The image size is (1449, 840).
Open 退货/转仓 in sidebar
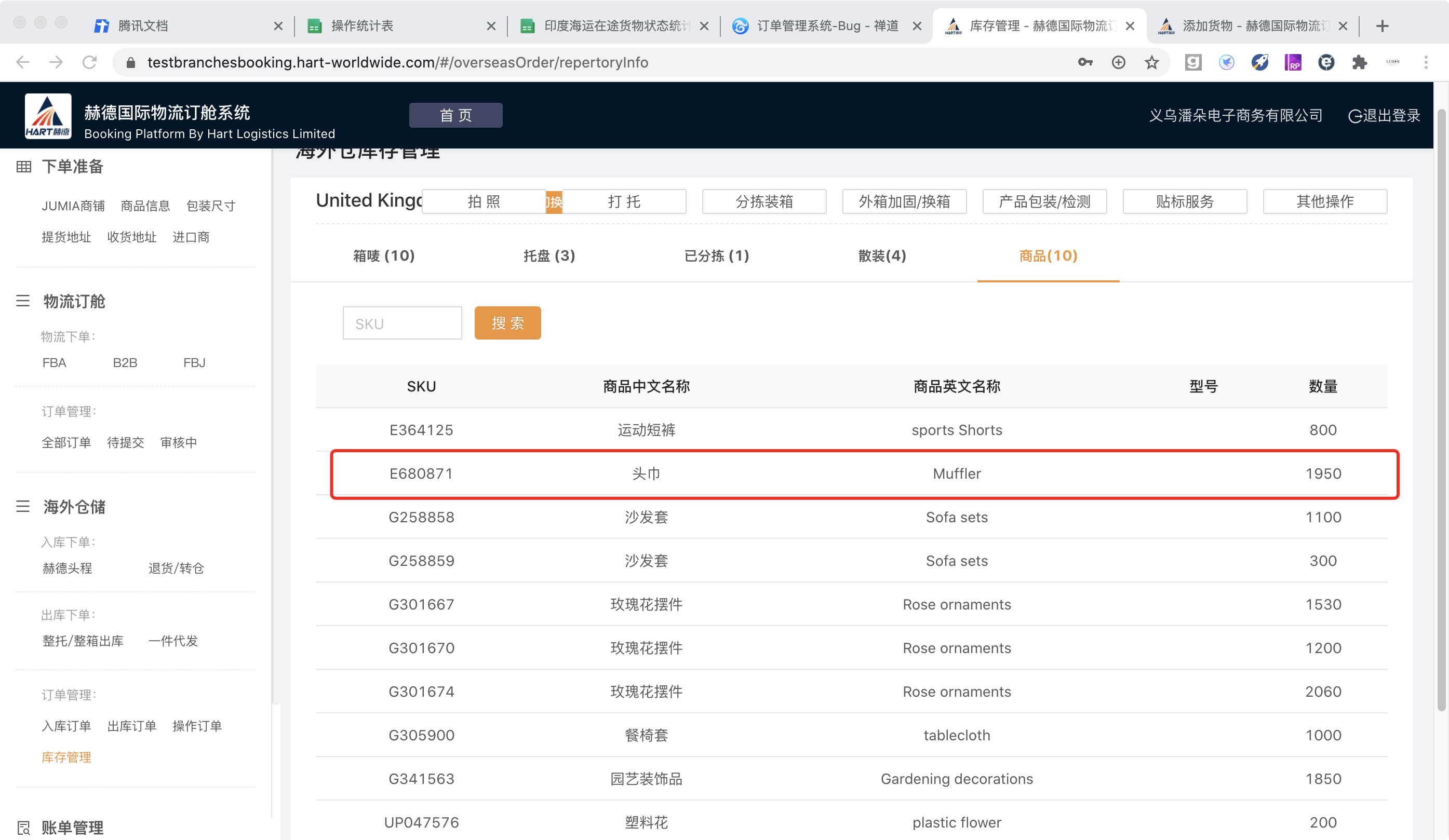pos(176,568)
